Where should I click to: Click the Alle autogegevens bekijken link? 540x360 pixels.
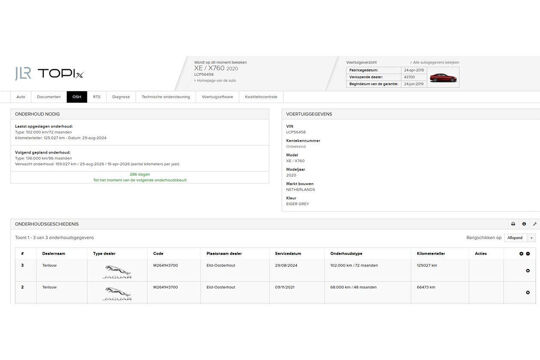[435, 62]
